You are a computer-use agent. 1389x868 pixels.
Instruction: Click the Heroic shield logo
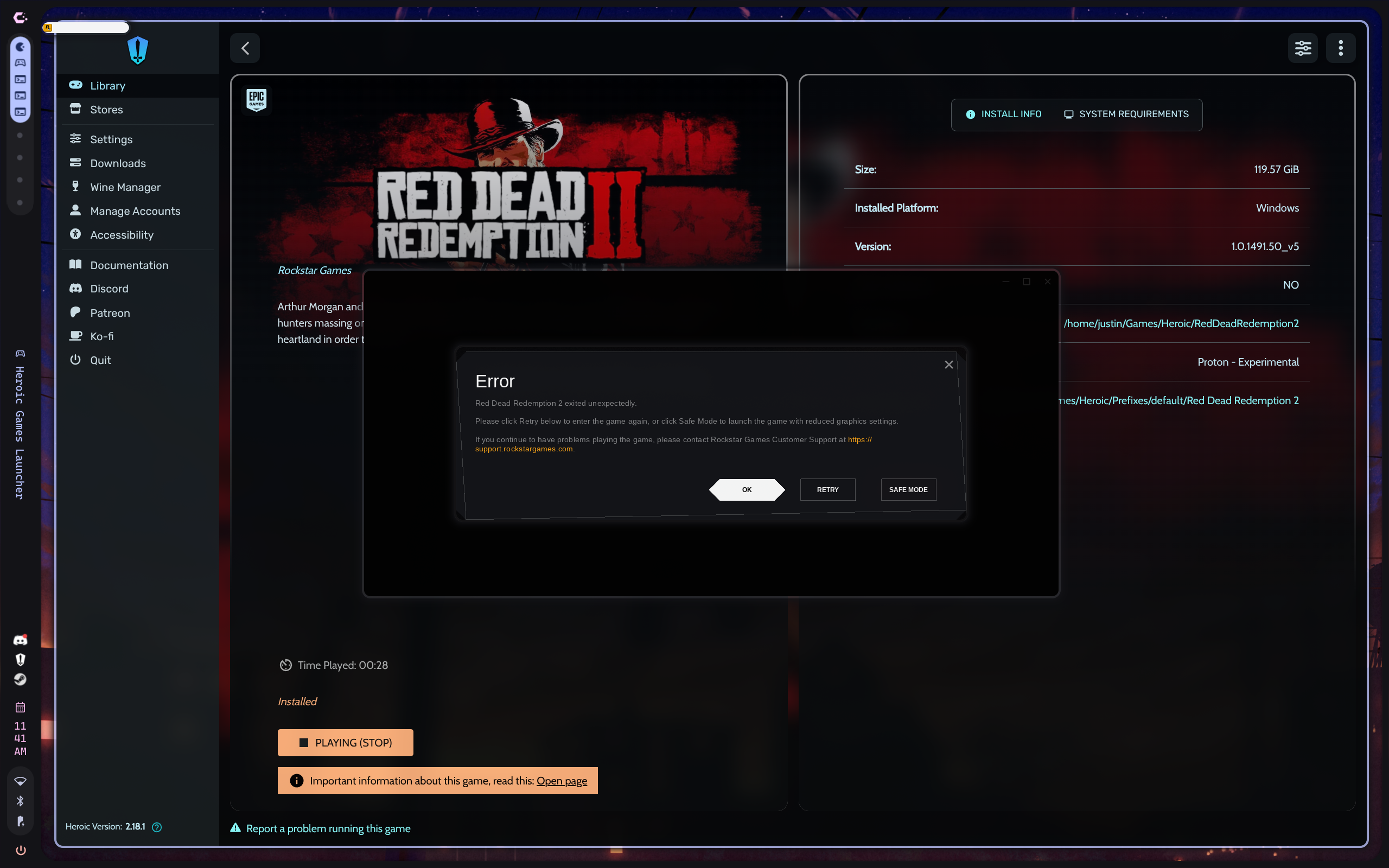click(138, 50)
